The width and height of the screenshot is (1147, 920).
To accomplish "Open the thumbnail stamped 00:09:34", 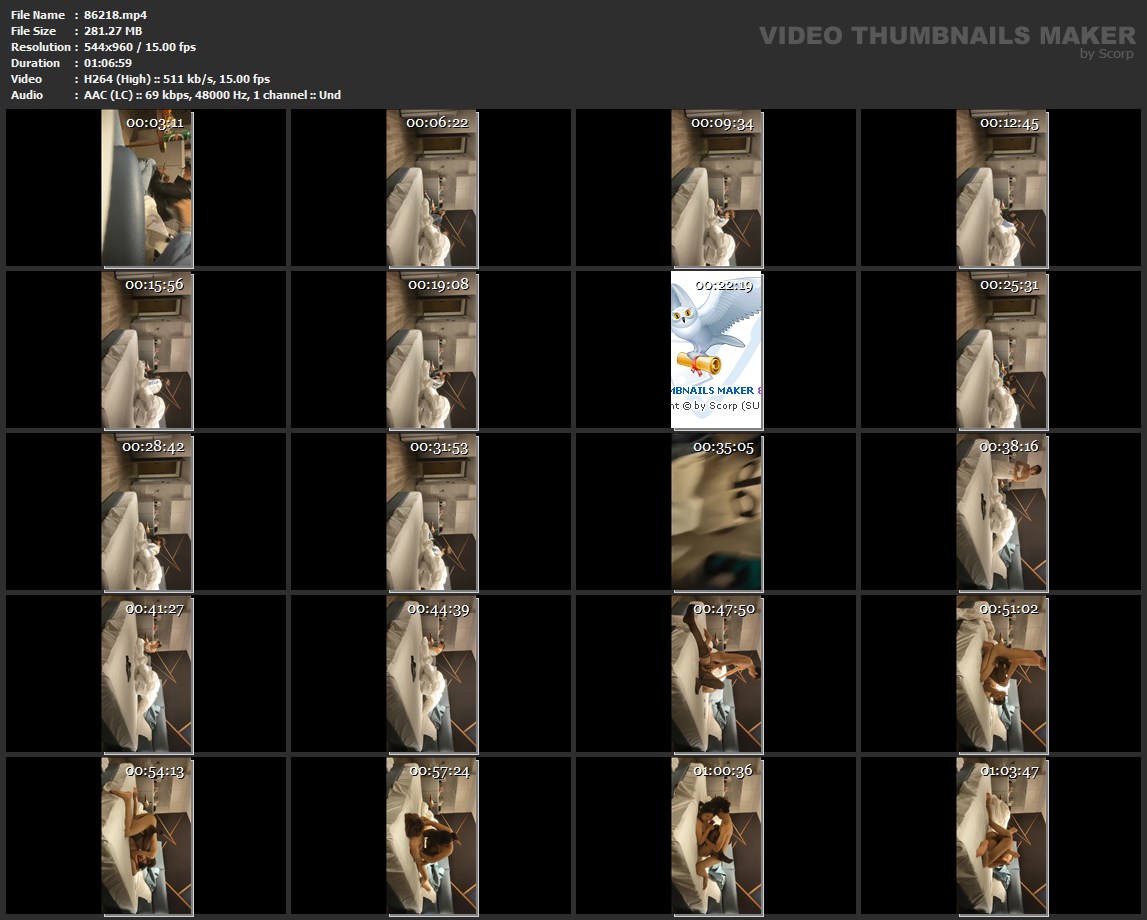I will 717,188.
